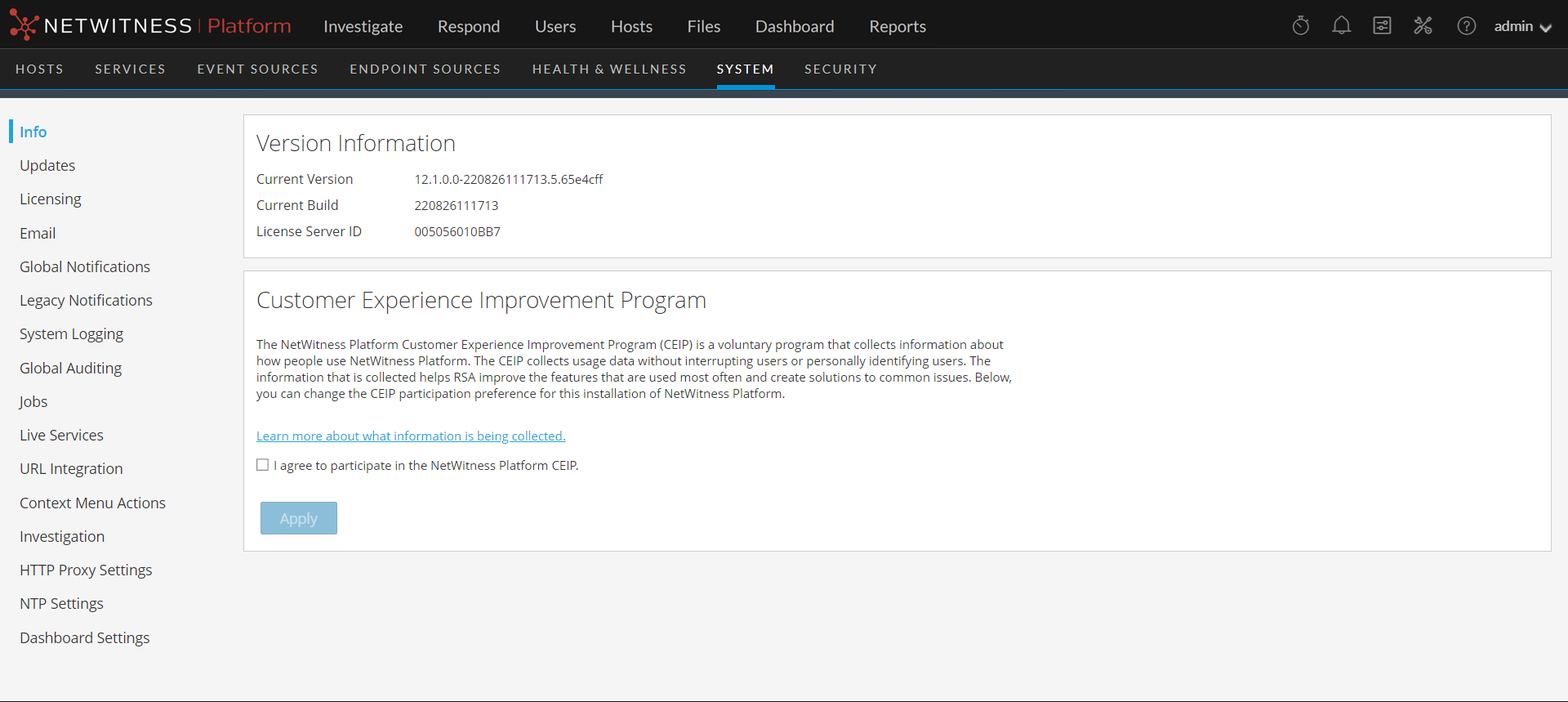Open the Investigate menu
The image size is (1568, 702).
pos(363,26)
